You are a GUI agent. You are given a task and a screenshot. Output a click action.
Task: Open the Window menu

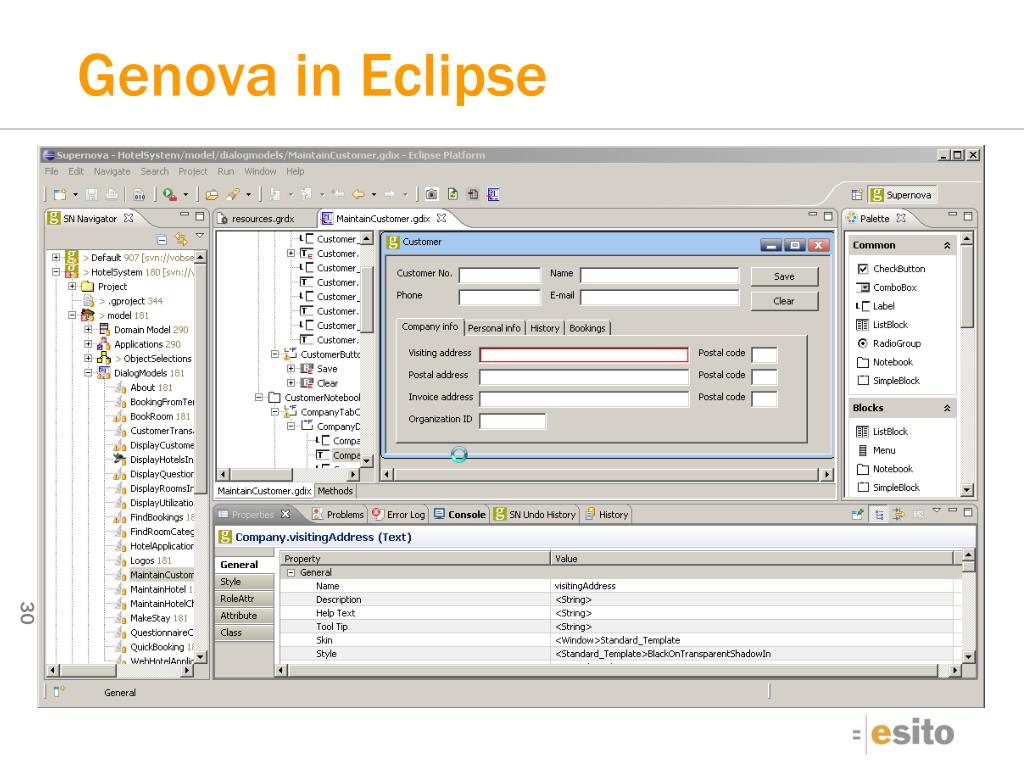click(260, 172)
